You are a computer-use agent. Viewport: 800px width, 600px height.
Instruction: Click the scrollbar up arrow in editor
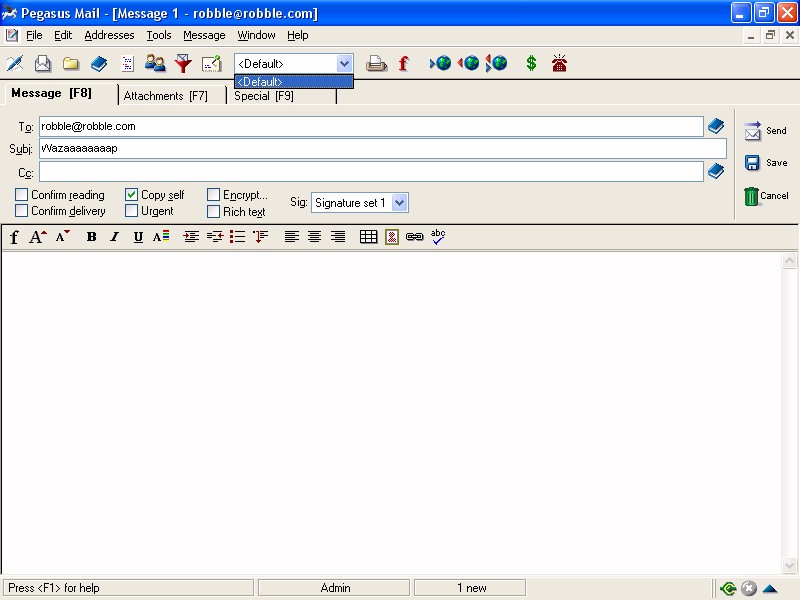pyautogui.click(x=789, y=261)
